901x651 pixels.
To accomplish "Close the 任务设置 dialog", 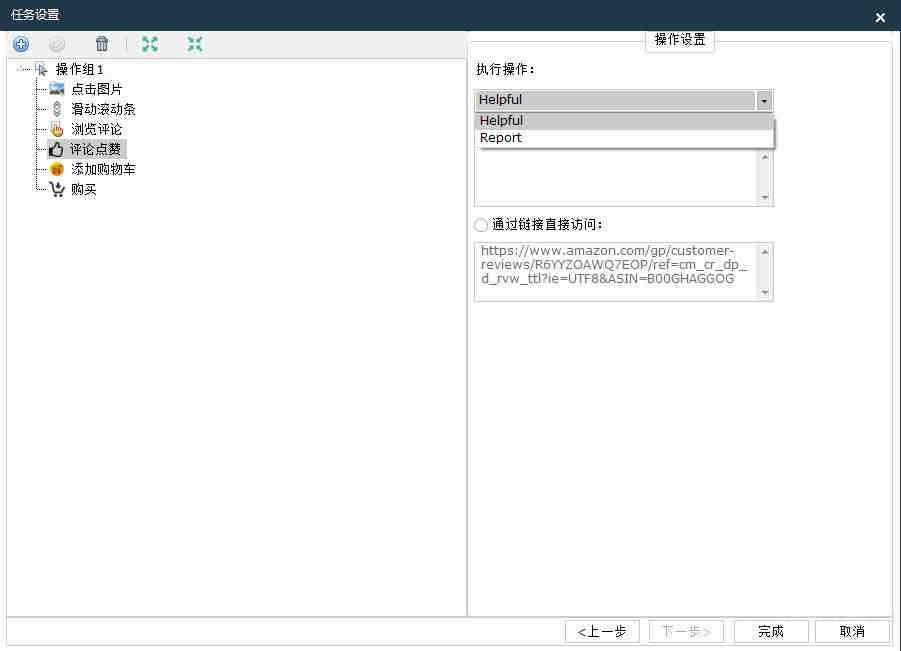I will 880,17.
